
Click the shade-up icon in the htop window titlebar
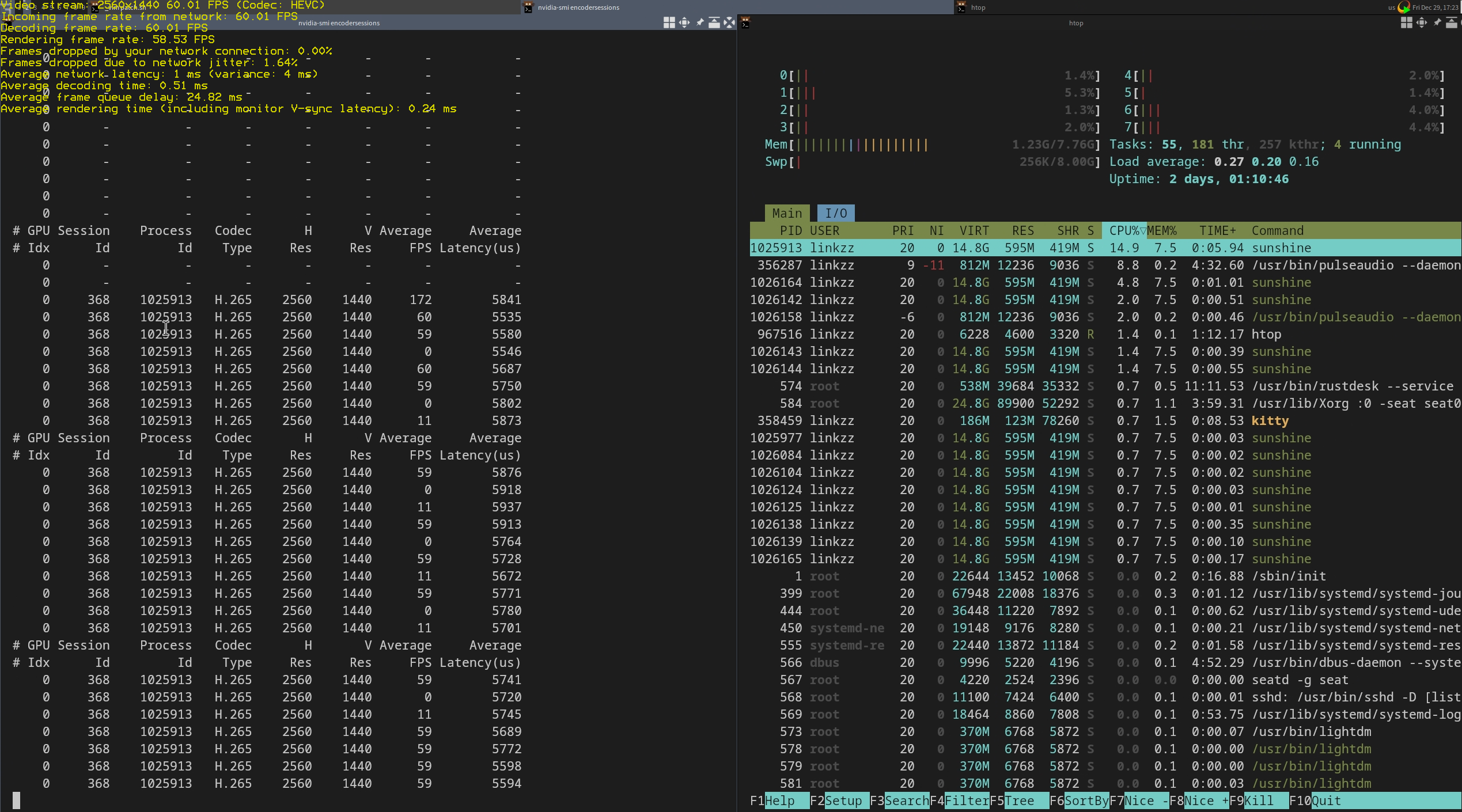point(1451,22)
